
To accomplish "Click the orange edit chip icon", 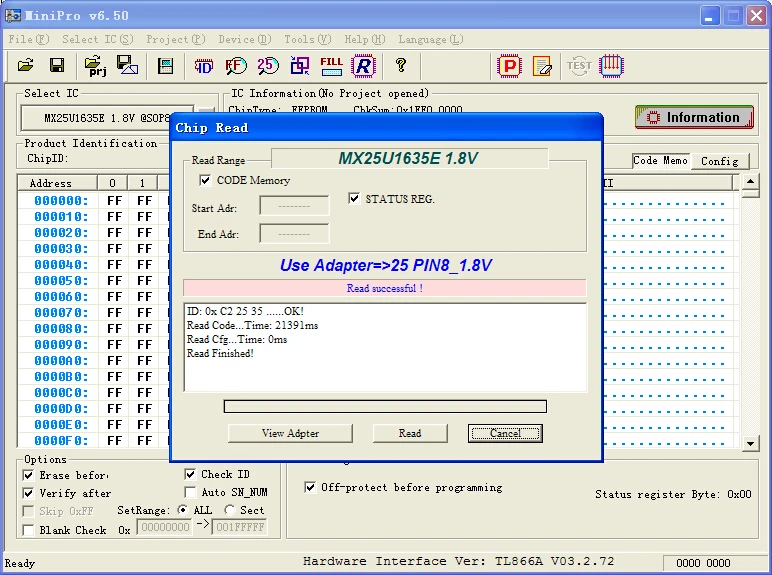I will coord(542,66).
